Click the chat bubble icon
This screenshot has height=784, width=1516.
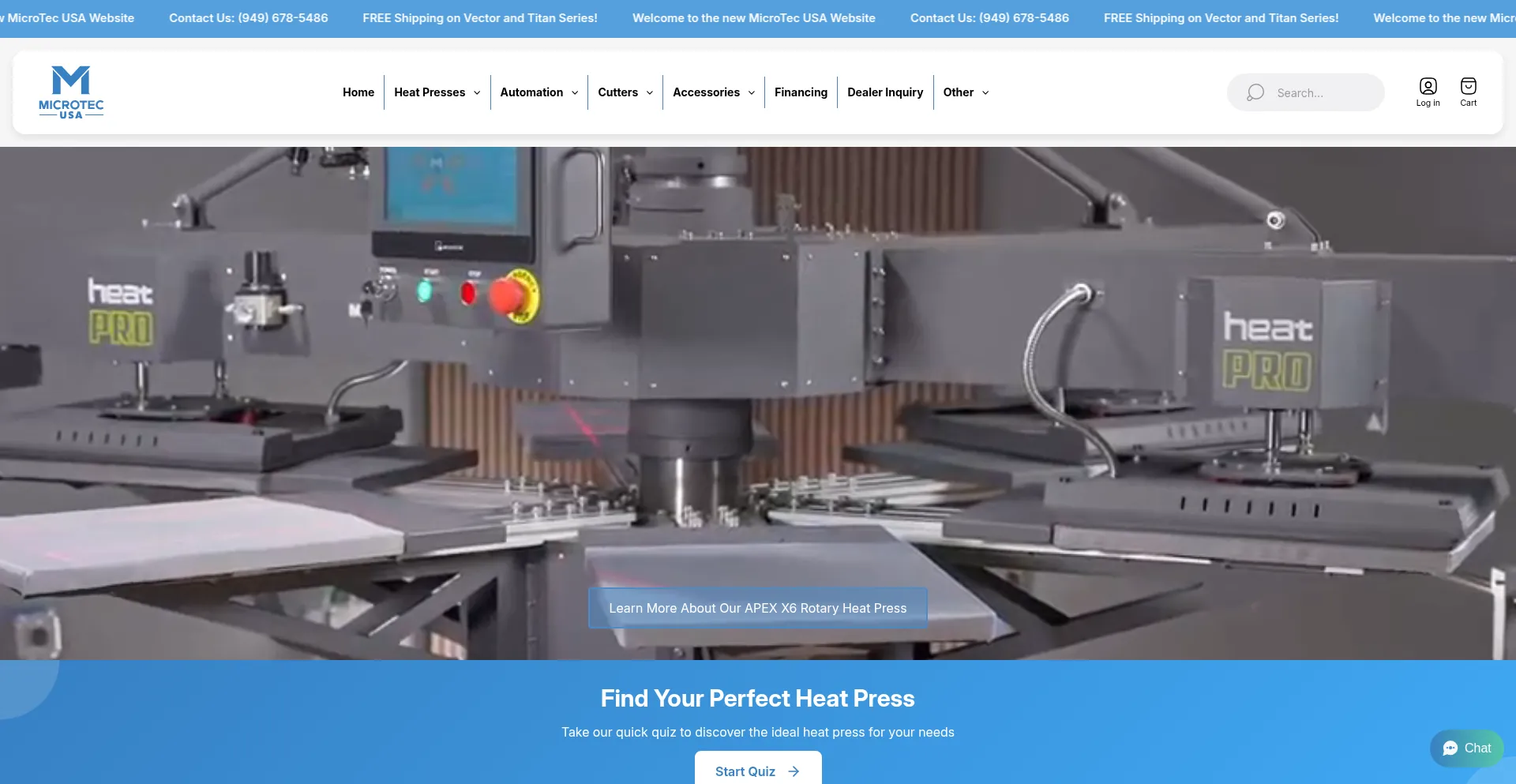coord(1450,748)
